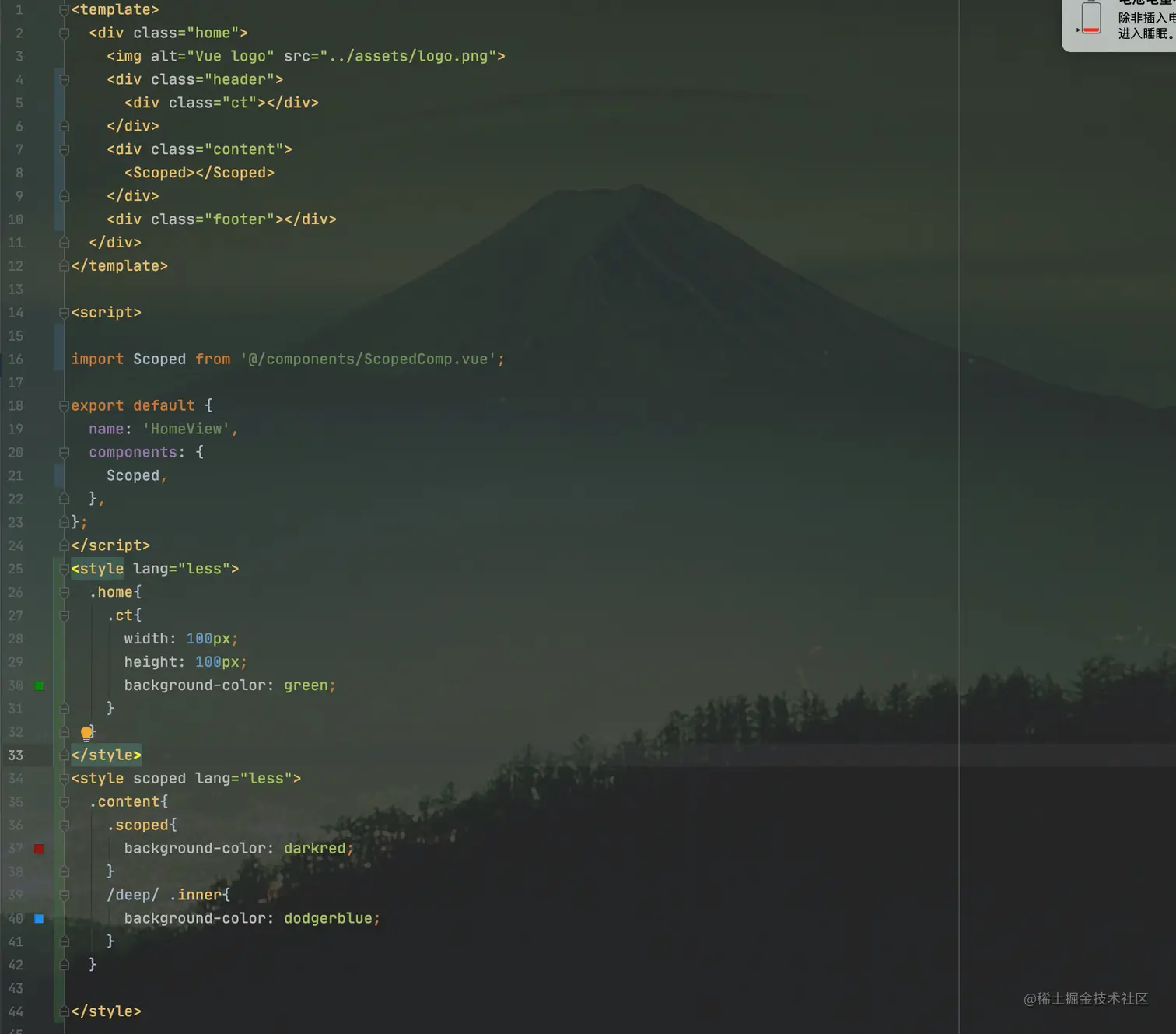Fold the components object block
The width and height of the screenshot is (1176, 1034).
65,453
